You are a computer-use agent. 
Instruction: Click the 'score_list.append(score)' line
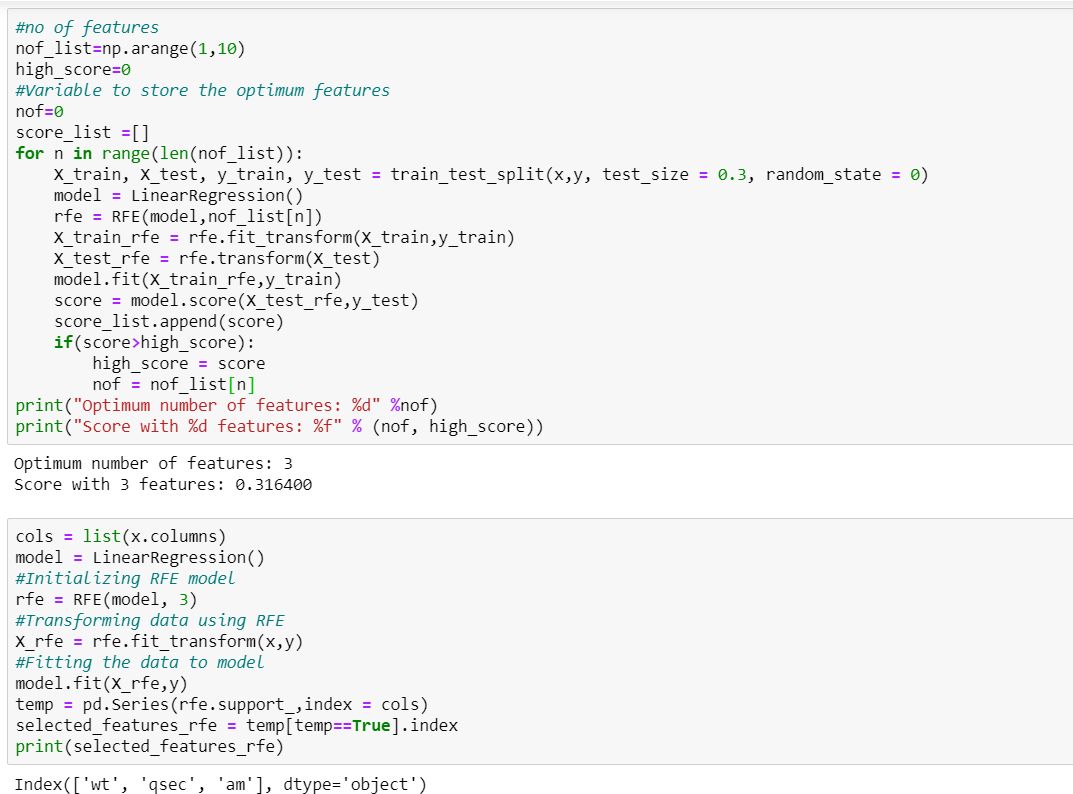point(169,322)
